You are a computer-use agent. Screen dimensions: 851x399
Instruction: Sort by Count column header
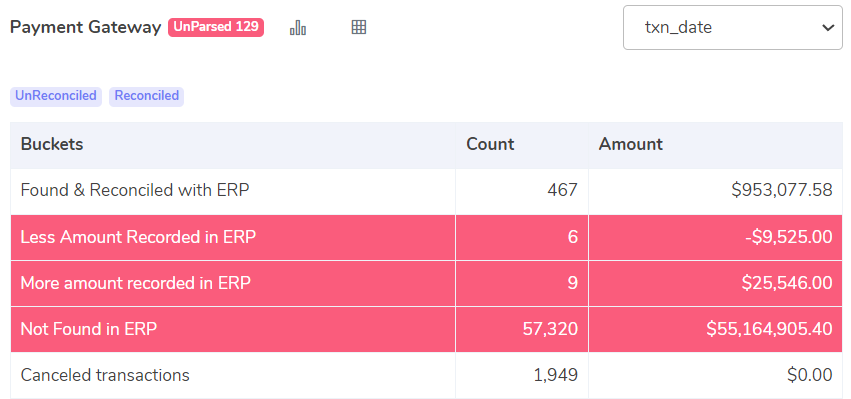(x=490, y=144)
